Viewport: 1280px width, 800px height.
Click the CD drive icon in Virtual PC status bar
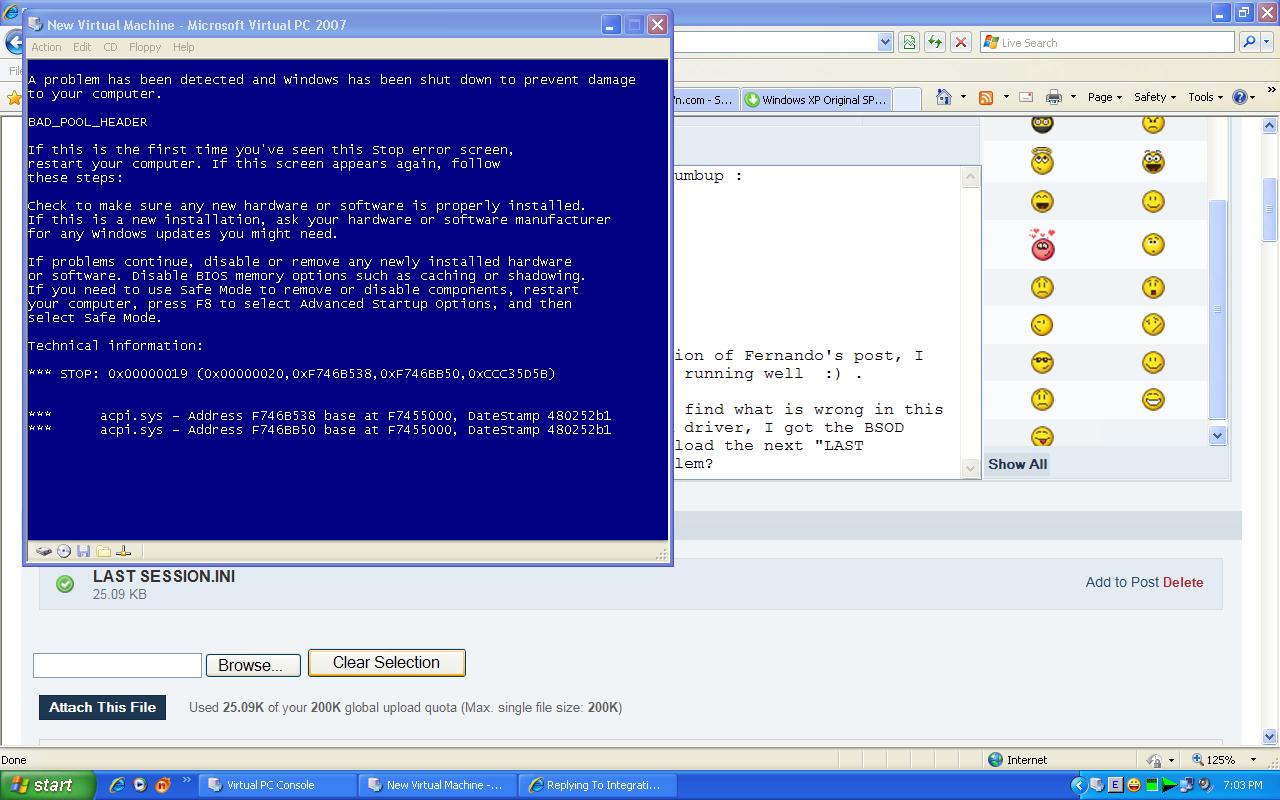point(64,551)
